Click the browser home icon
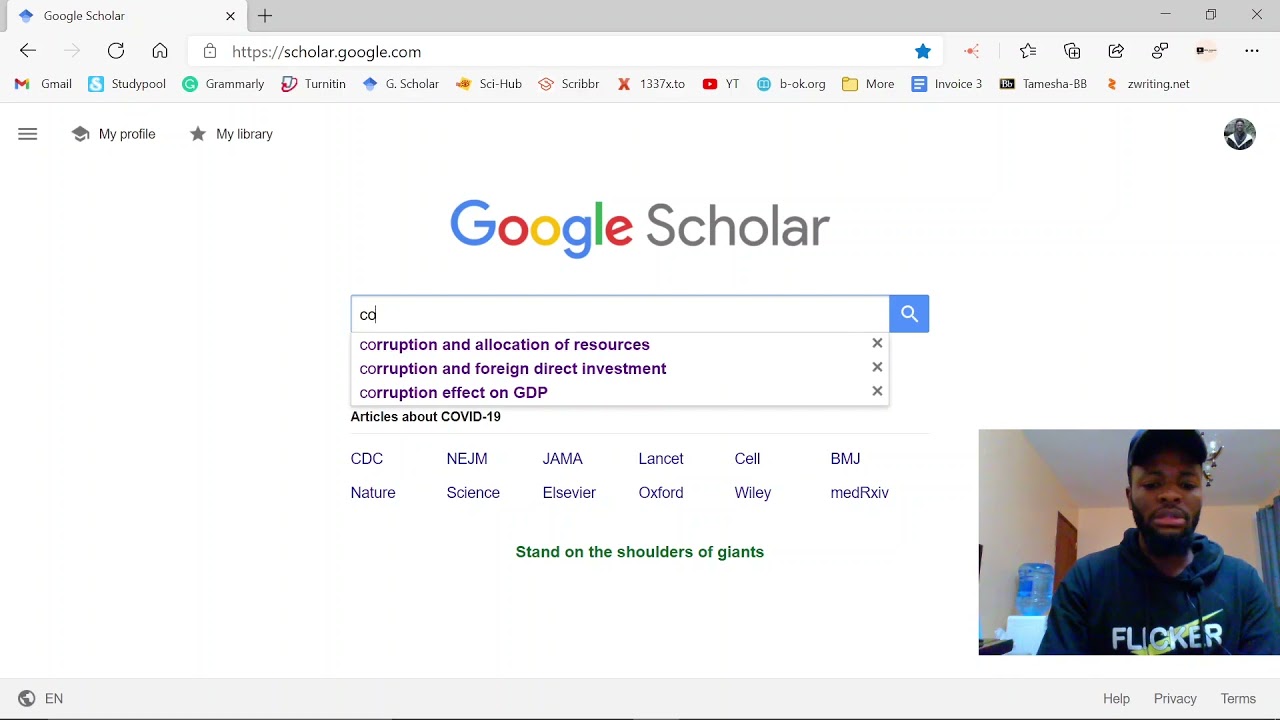The width and height of the screenshot is (1280, 720). tap(160, 51)
